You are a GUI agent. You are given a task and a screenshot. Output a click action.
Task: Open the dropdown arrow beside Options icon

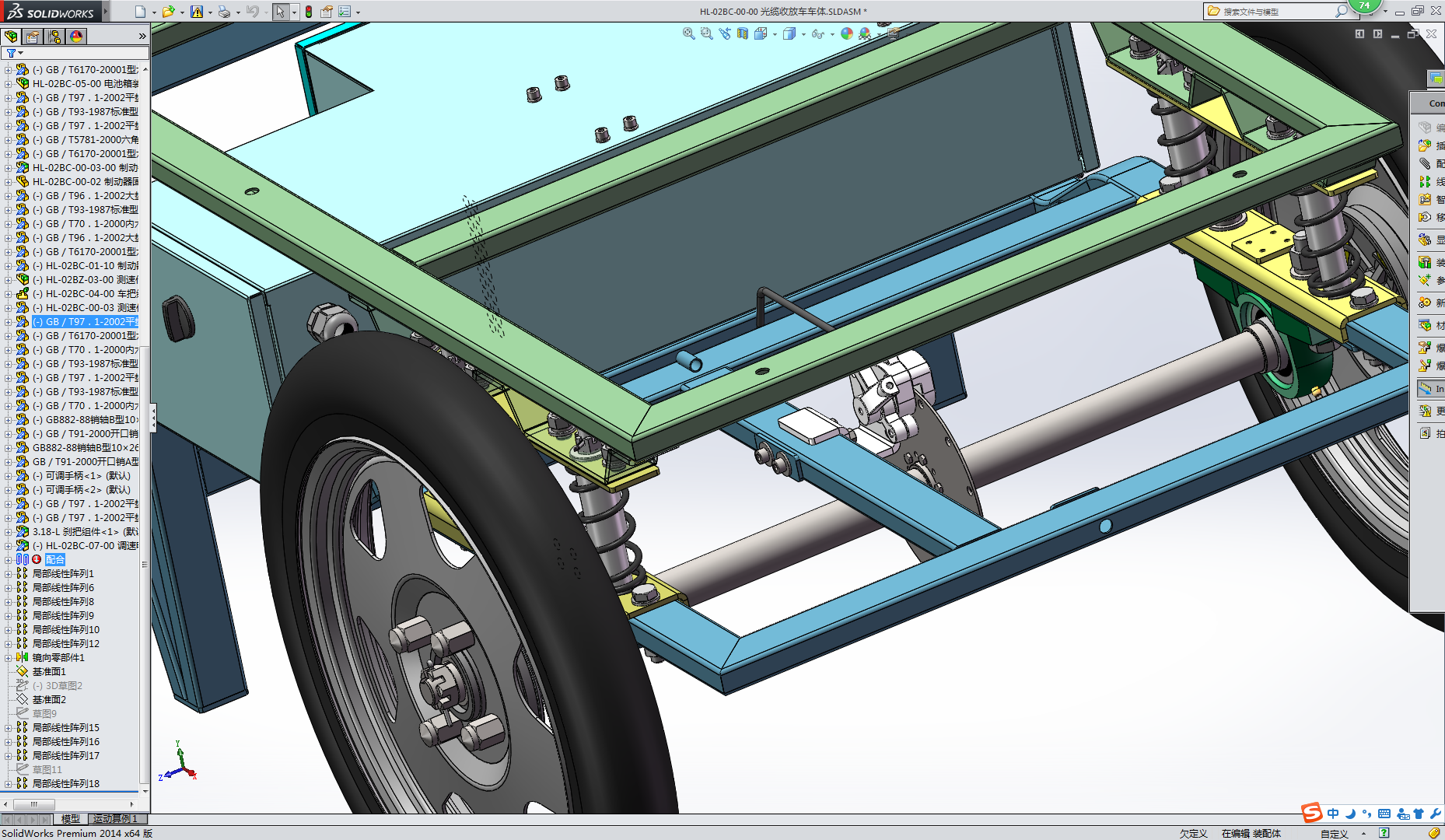(358, 12)
